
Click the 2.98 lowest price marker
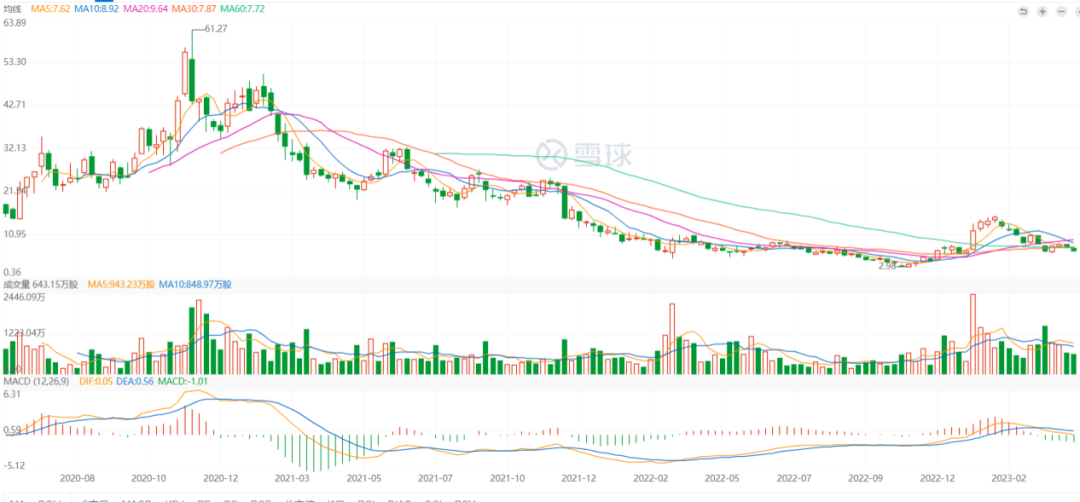[x=887, y=266]
